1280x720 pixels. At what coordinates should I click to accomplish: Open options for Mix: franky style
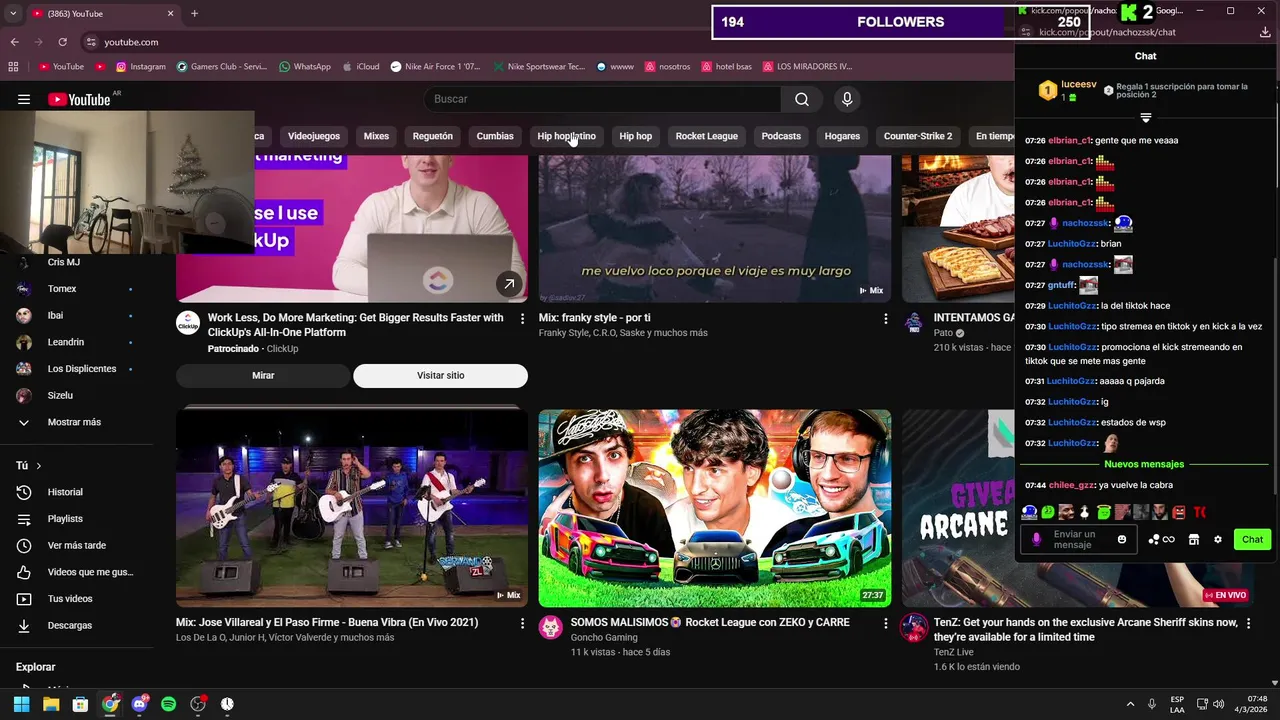[x=885, y=318]
